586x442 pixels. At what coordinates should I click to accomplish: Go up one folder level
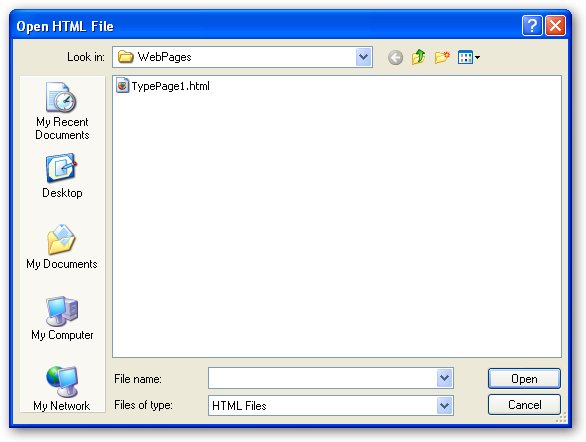(418, 57)
